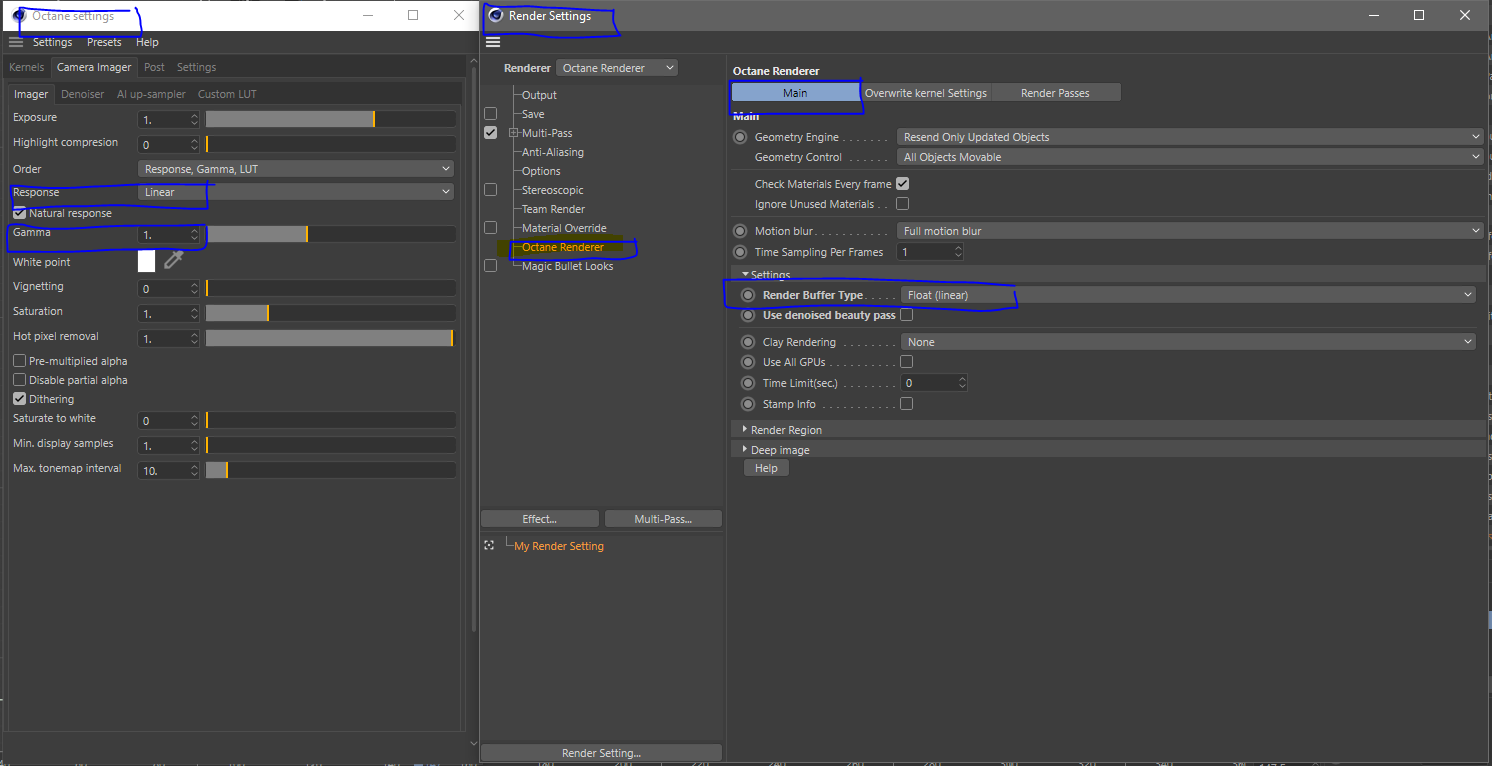Enable the Material Override checkbox
The width and height of the screenshot is (1492, 766).
click(490, 228)
